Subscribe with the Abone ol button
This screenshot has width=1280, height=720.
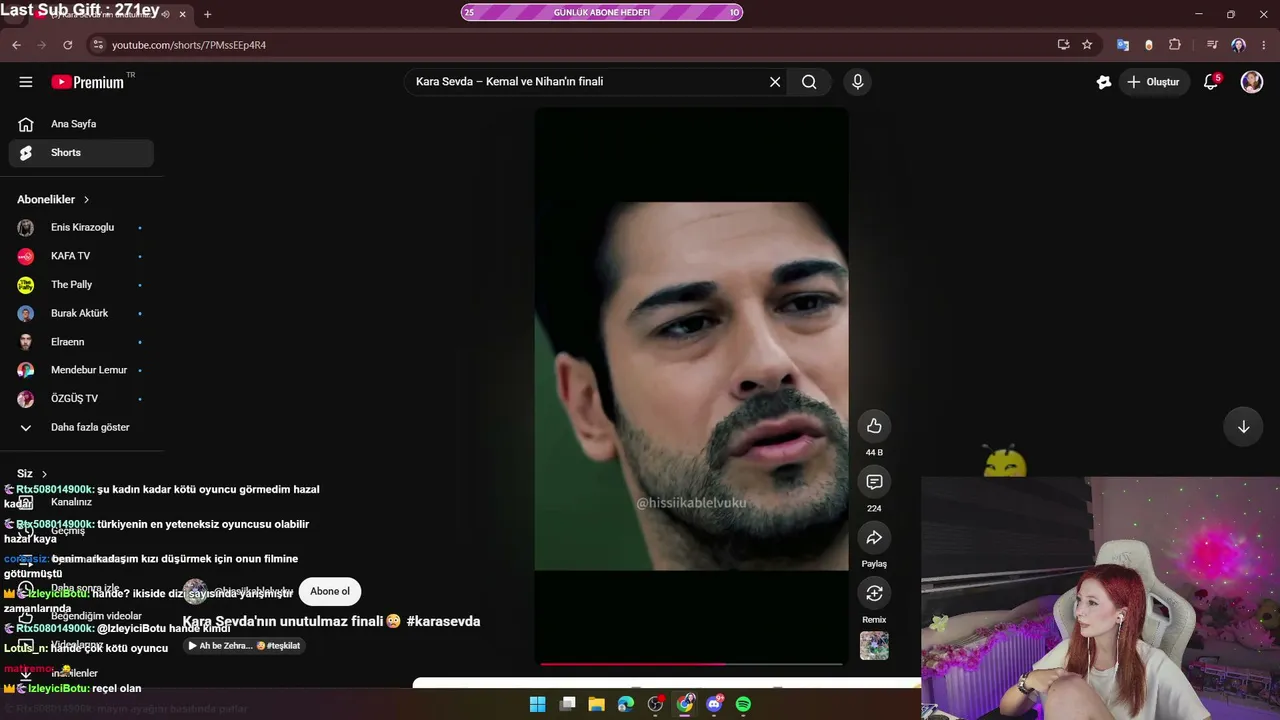point(330,591)
